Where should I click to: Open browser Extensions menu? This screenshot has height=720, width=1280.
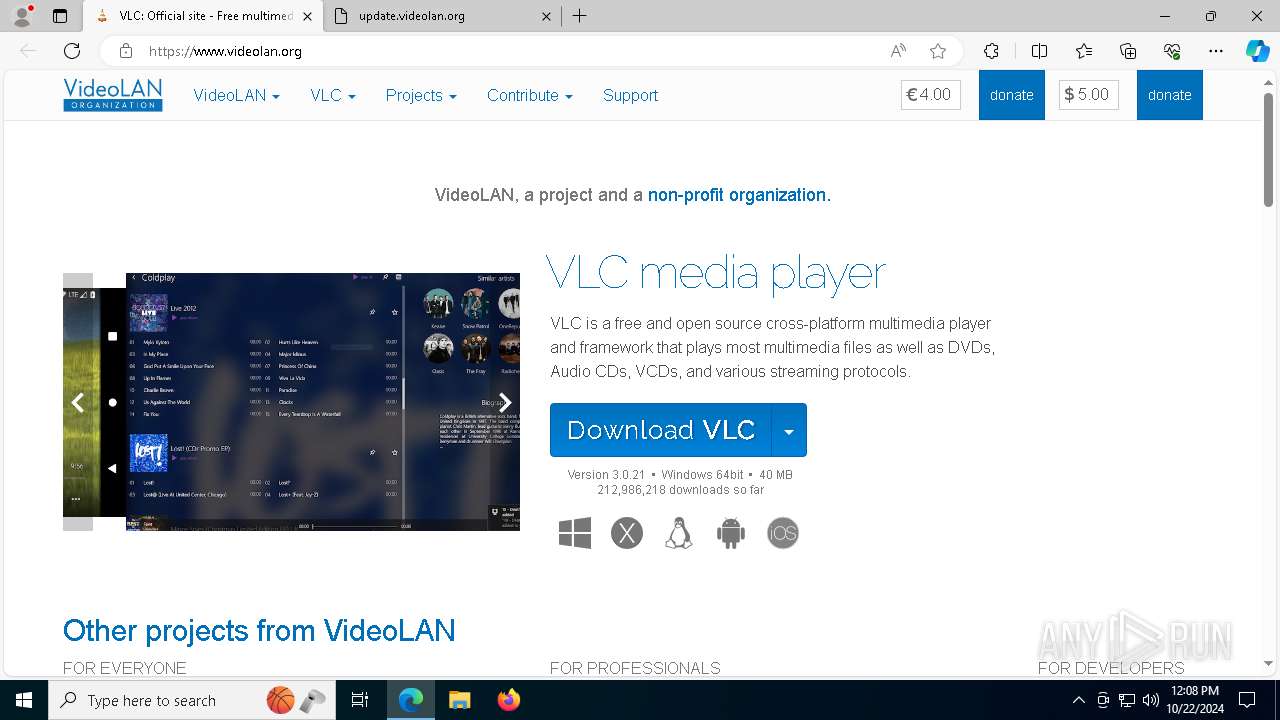tap(991, 51)
